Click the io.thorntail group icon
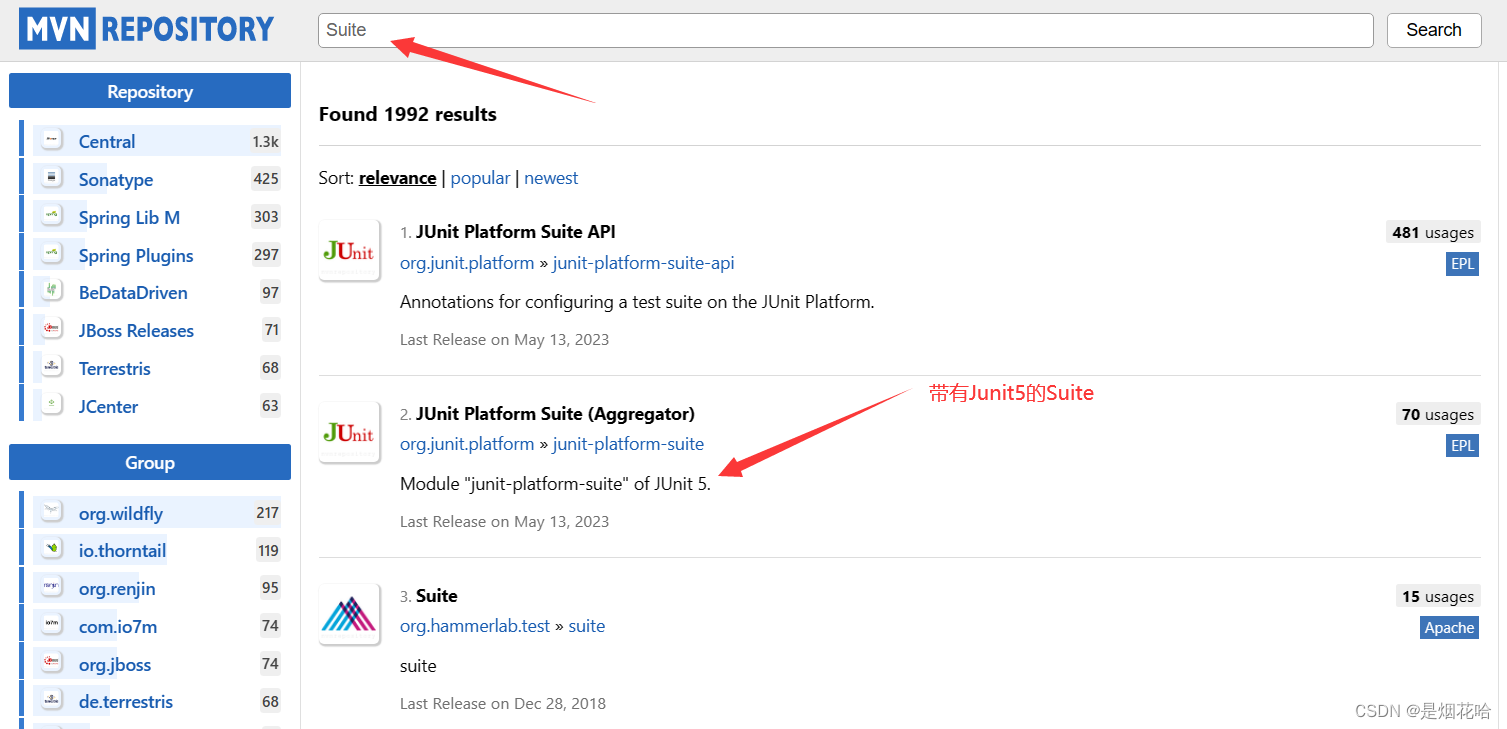This screenshot has width=1507, height=729. coord(52,550)
